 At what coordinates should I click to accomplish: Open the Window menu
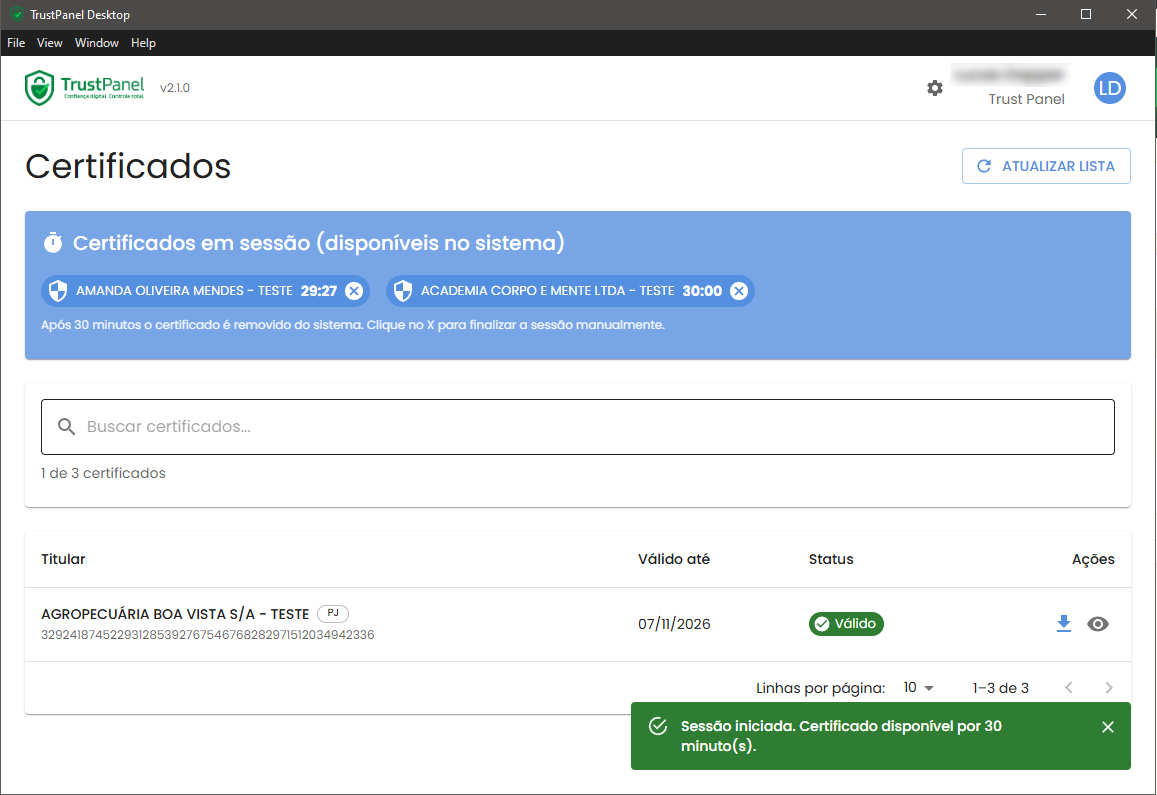click(x=97, y=43)
